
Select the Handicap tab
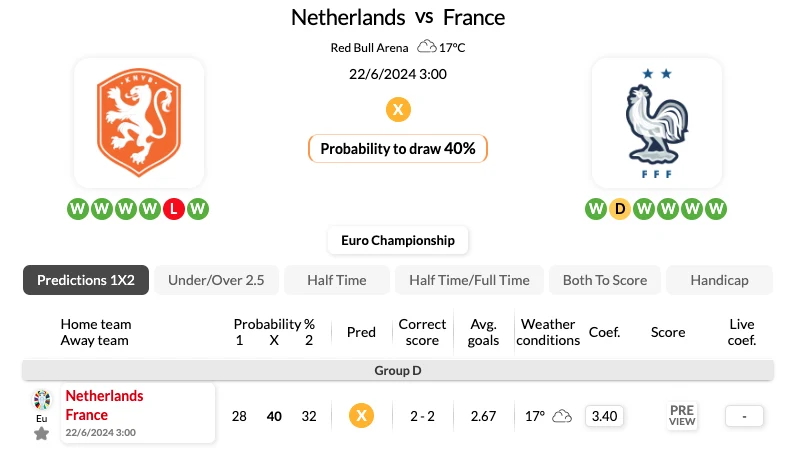(x=719, y=280)
